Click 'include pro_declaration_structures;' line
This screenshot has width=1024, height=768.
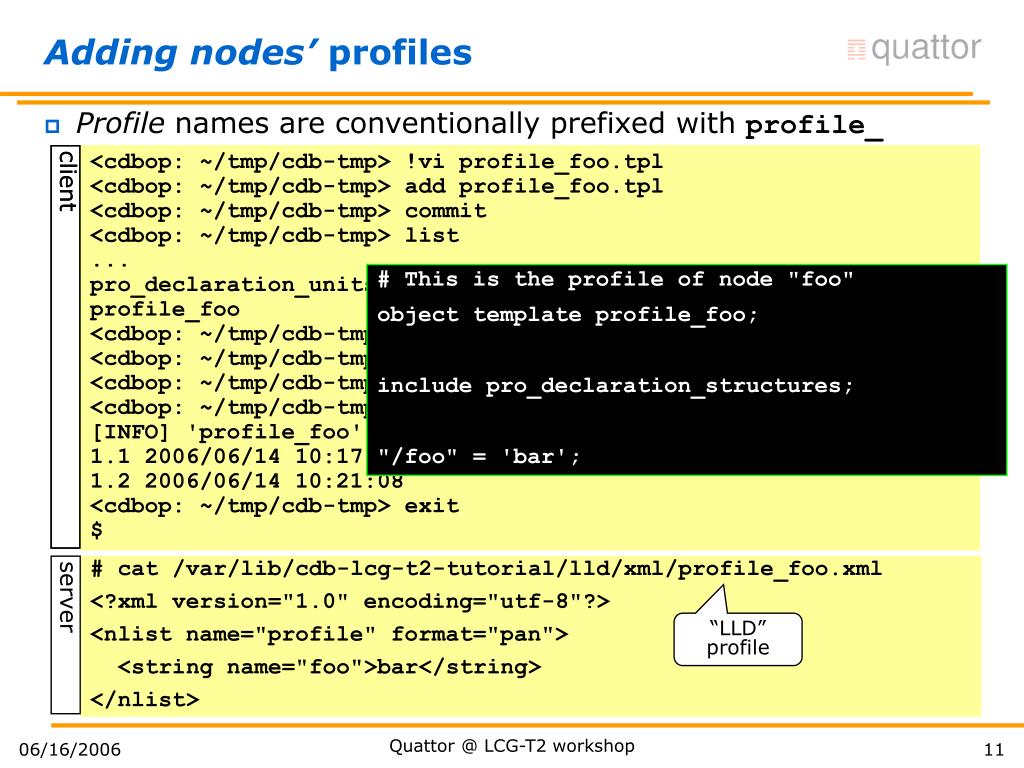[x=615, y=385]
